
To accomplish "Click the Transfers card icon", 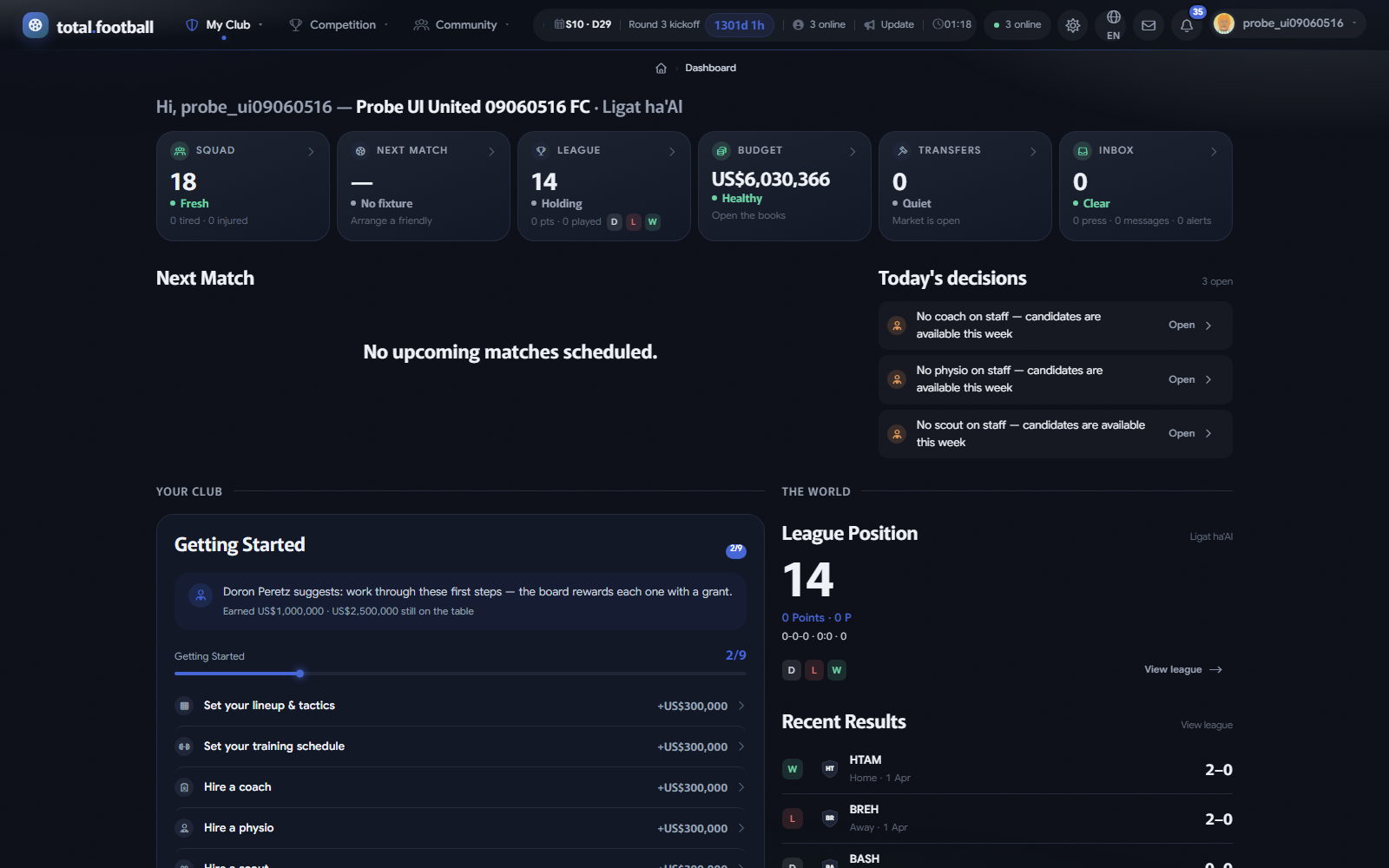I will tap(902, 151).
